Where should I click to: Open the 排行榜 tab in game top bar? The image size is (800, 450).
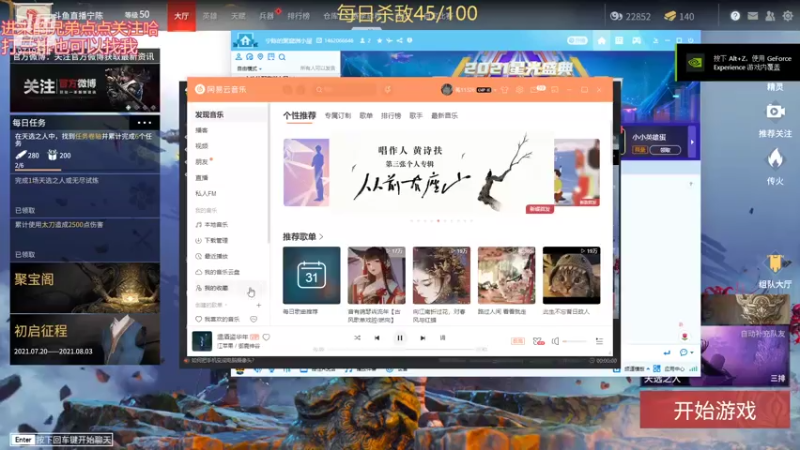(x=298, y=16)
